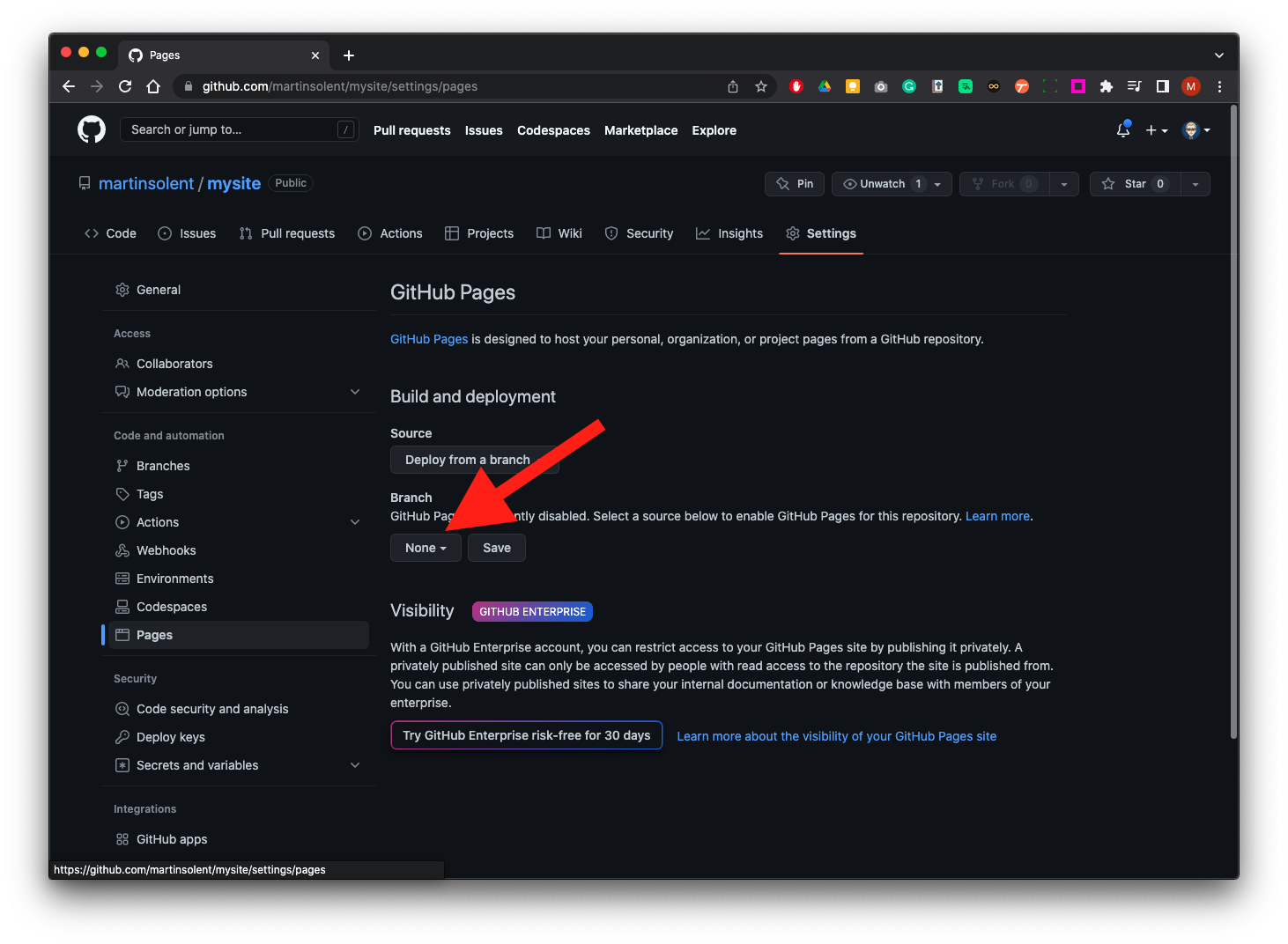Pin the mysite repository
The image size is (1288, 944).
(795, 184)
